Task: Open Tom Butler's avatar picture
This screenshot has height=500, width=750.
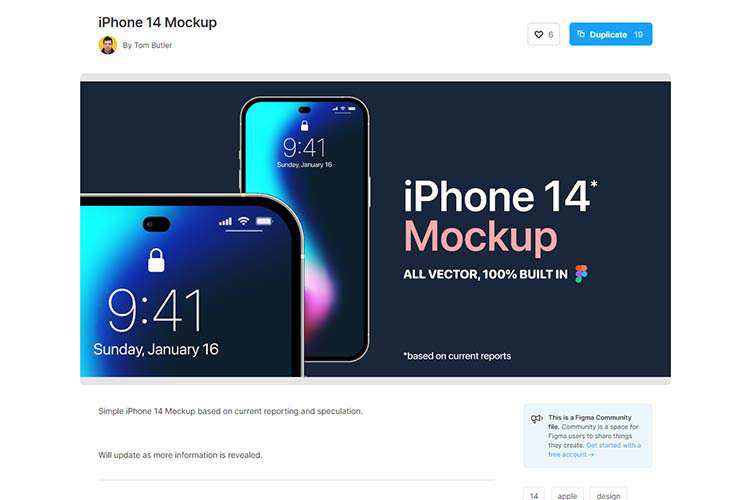Action: coord(108,45)
